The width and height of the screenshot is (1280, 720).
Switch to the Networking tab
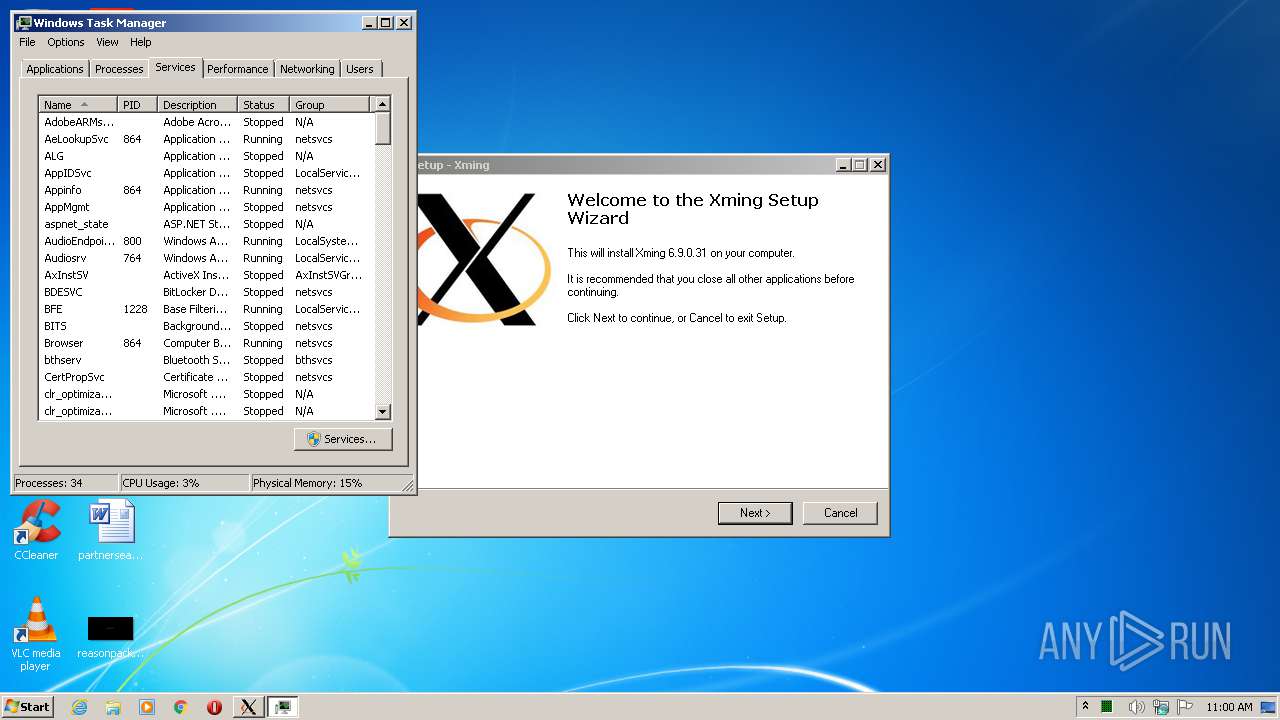tap(307, 69)
